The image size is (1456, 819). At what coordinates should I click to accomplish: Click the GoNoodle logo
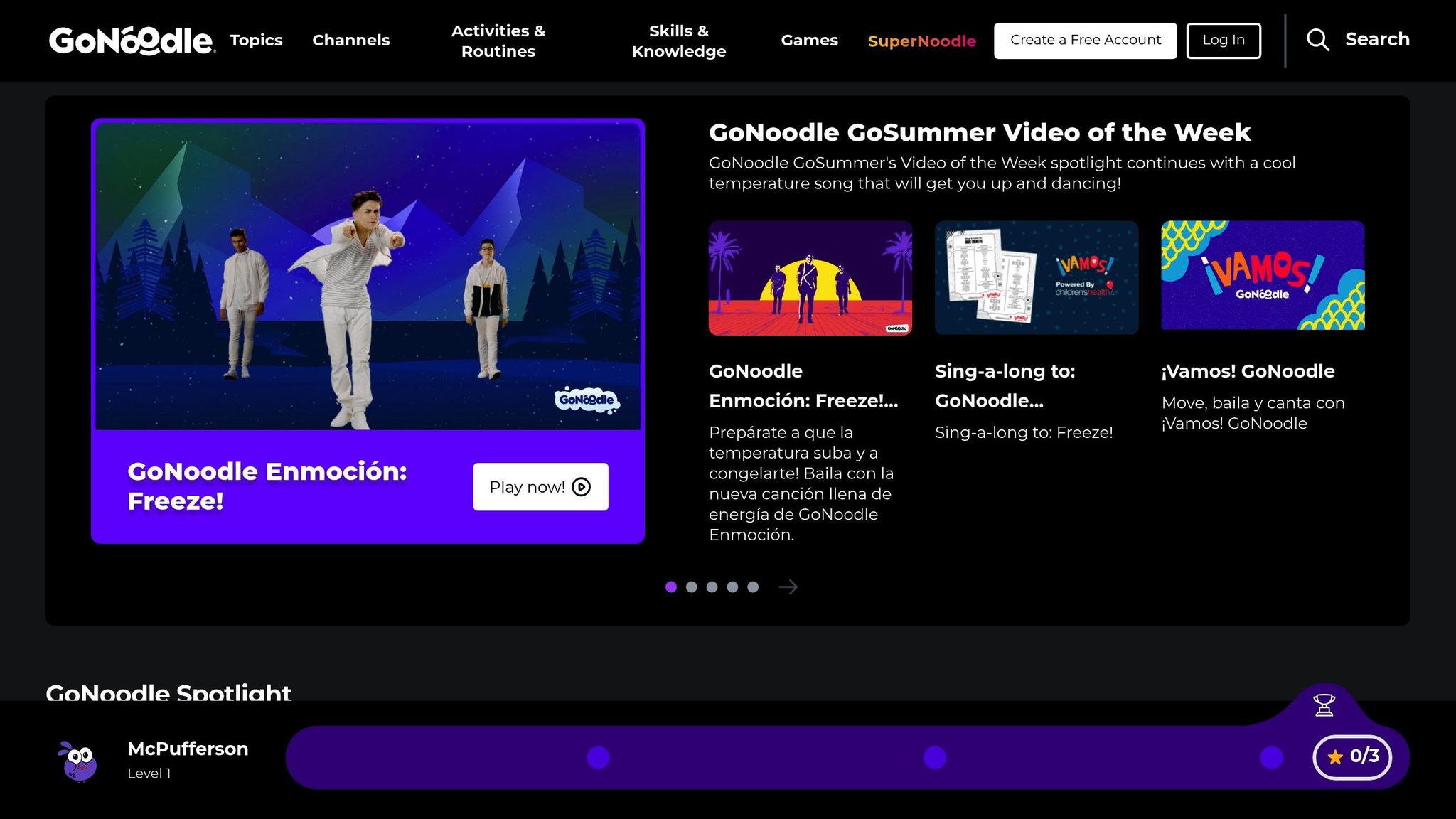click(132, 41)
